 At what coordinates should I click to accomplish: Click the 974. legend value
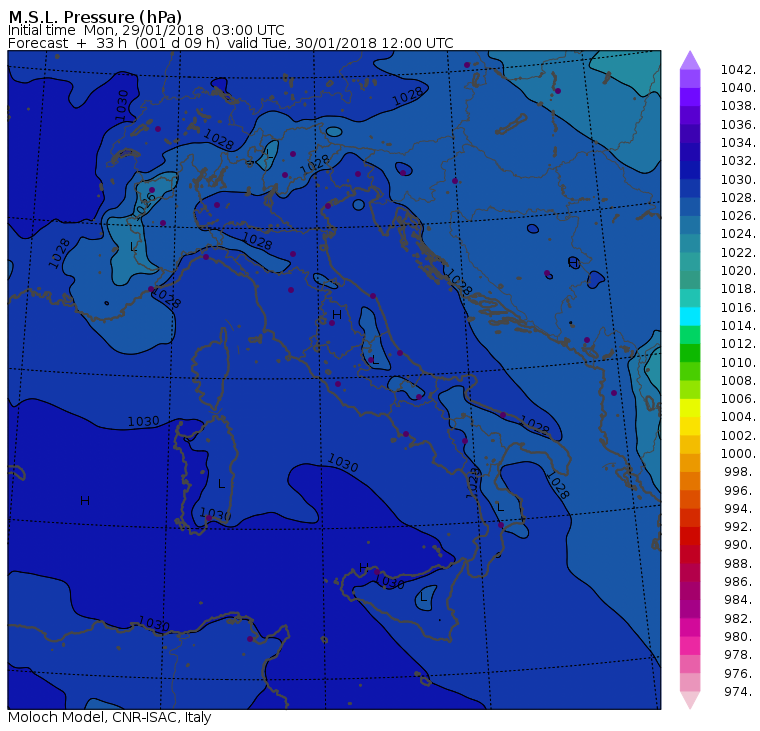point(740,691)
